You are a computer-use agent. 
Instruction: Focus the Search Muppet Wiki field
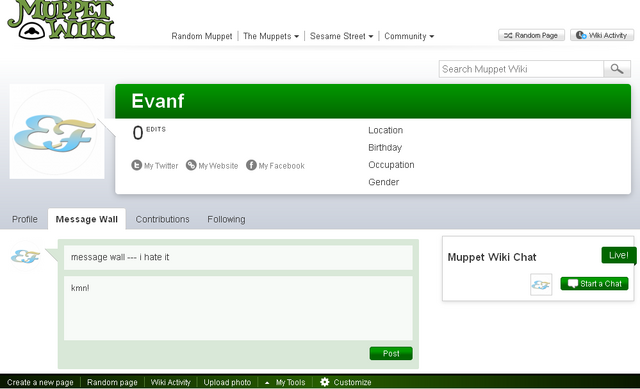pyautogui.click(x=521, y=69)
